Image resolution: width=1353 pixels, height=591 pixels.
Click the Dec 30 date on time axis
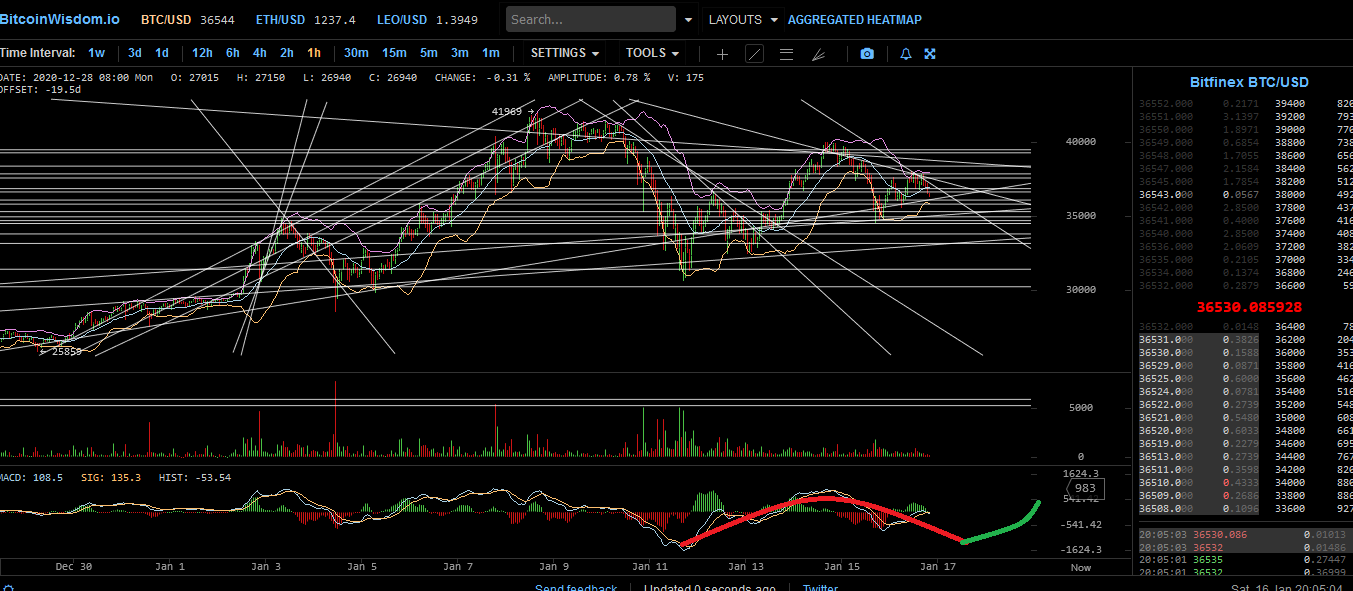(x=73, y=567)
